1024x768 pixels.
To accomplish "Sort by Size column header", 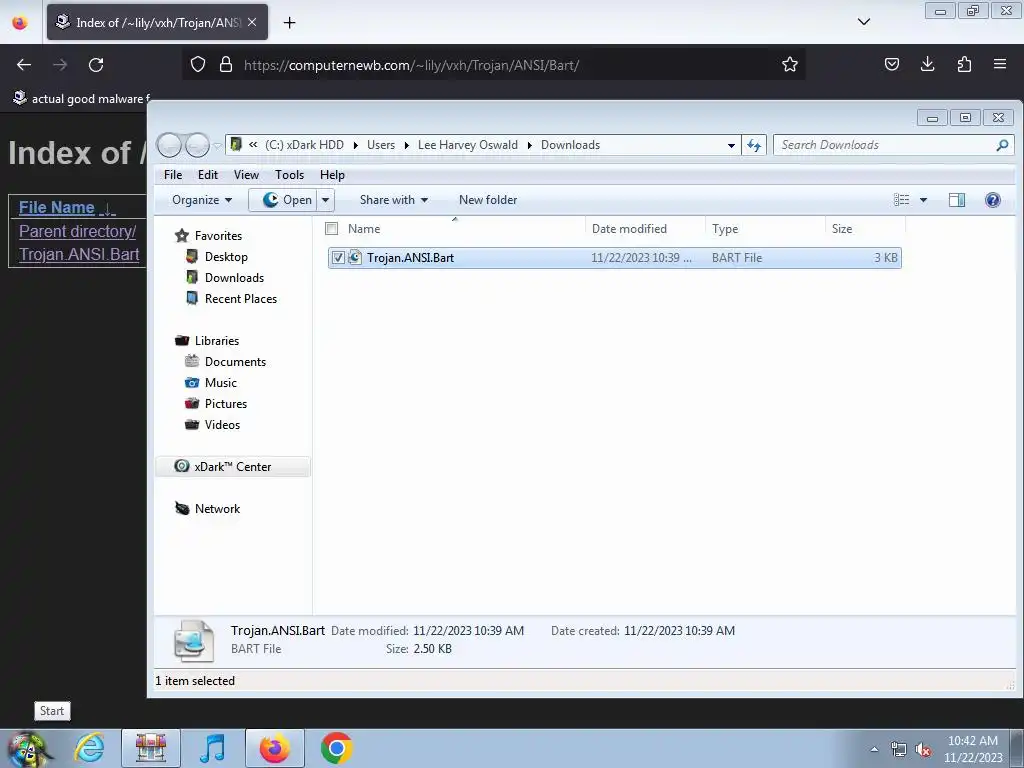I will click(x=865, y=229).
